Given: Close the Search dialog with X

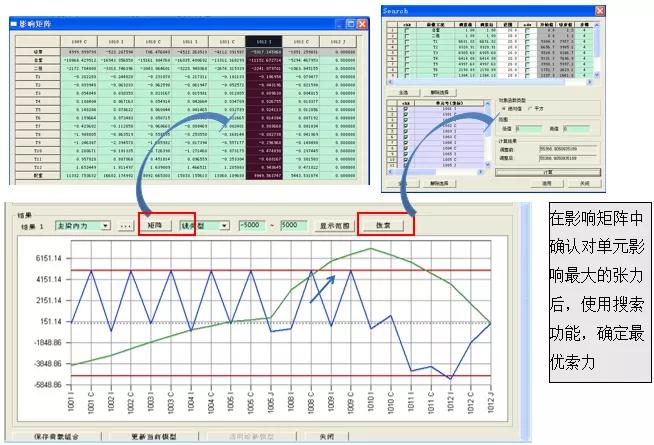Looking at the screenshot, I should tap(600, 11).
